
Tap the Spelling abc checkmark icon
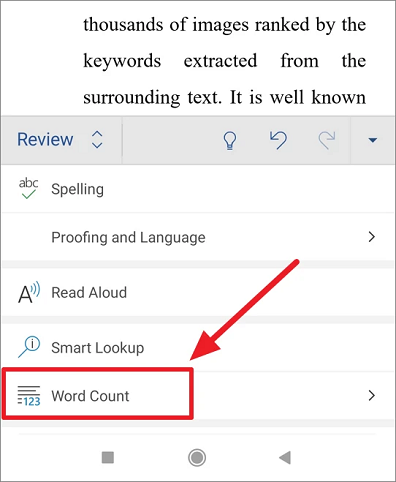coord(28,188)
